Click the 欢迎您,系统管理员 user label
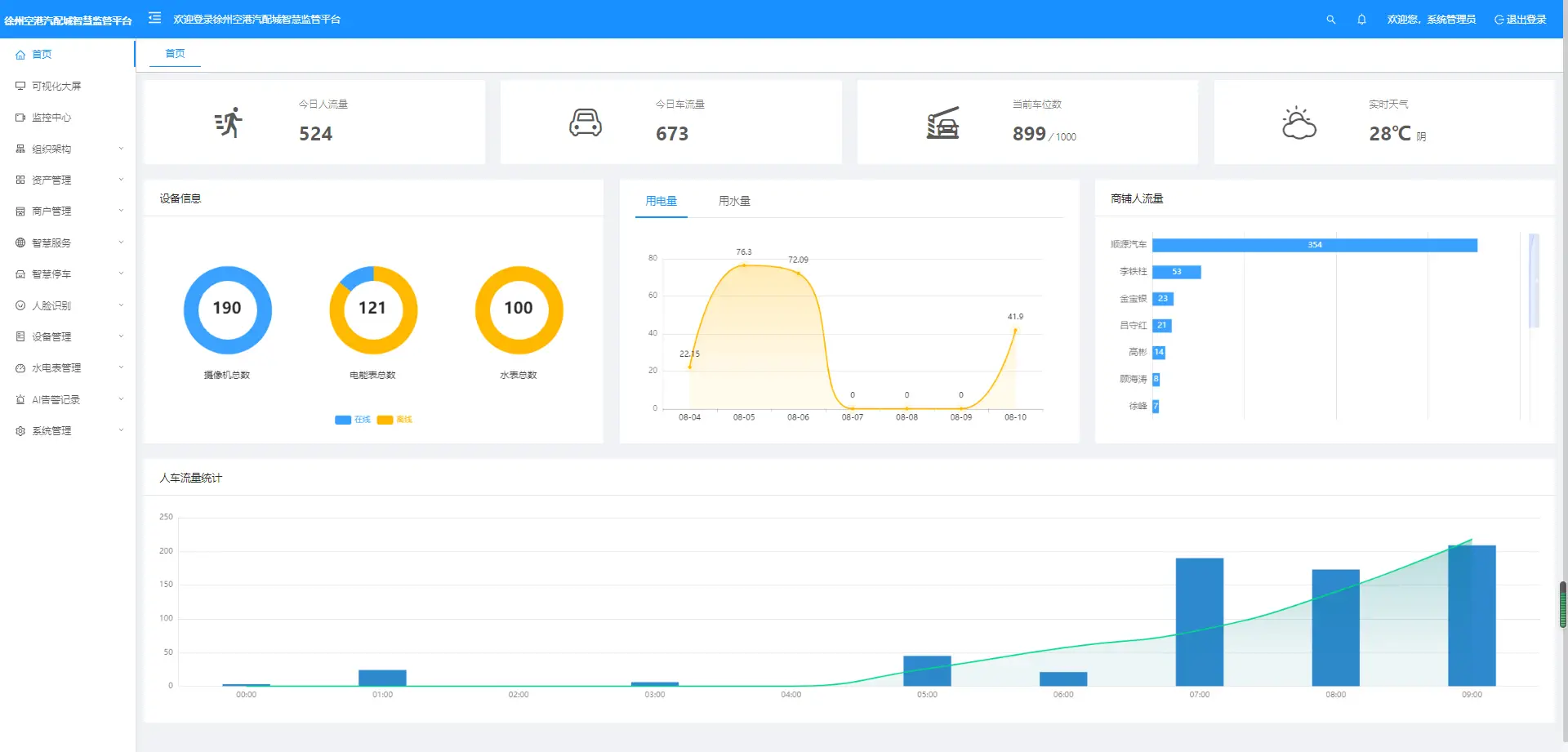The image size is (1568, 752). (1431, 20)
